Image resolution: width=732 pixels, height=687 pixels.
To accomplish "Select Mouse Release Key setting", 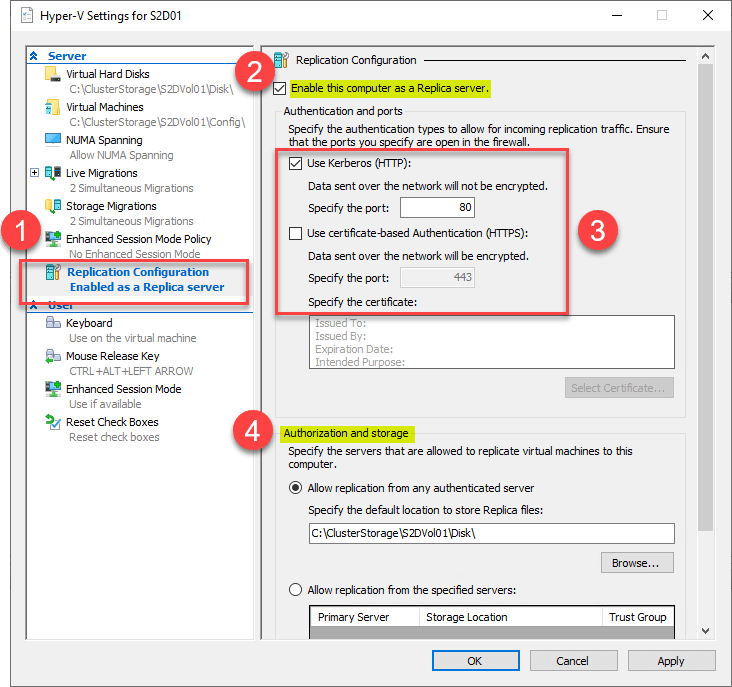I will tap(113, 356).
